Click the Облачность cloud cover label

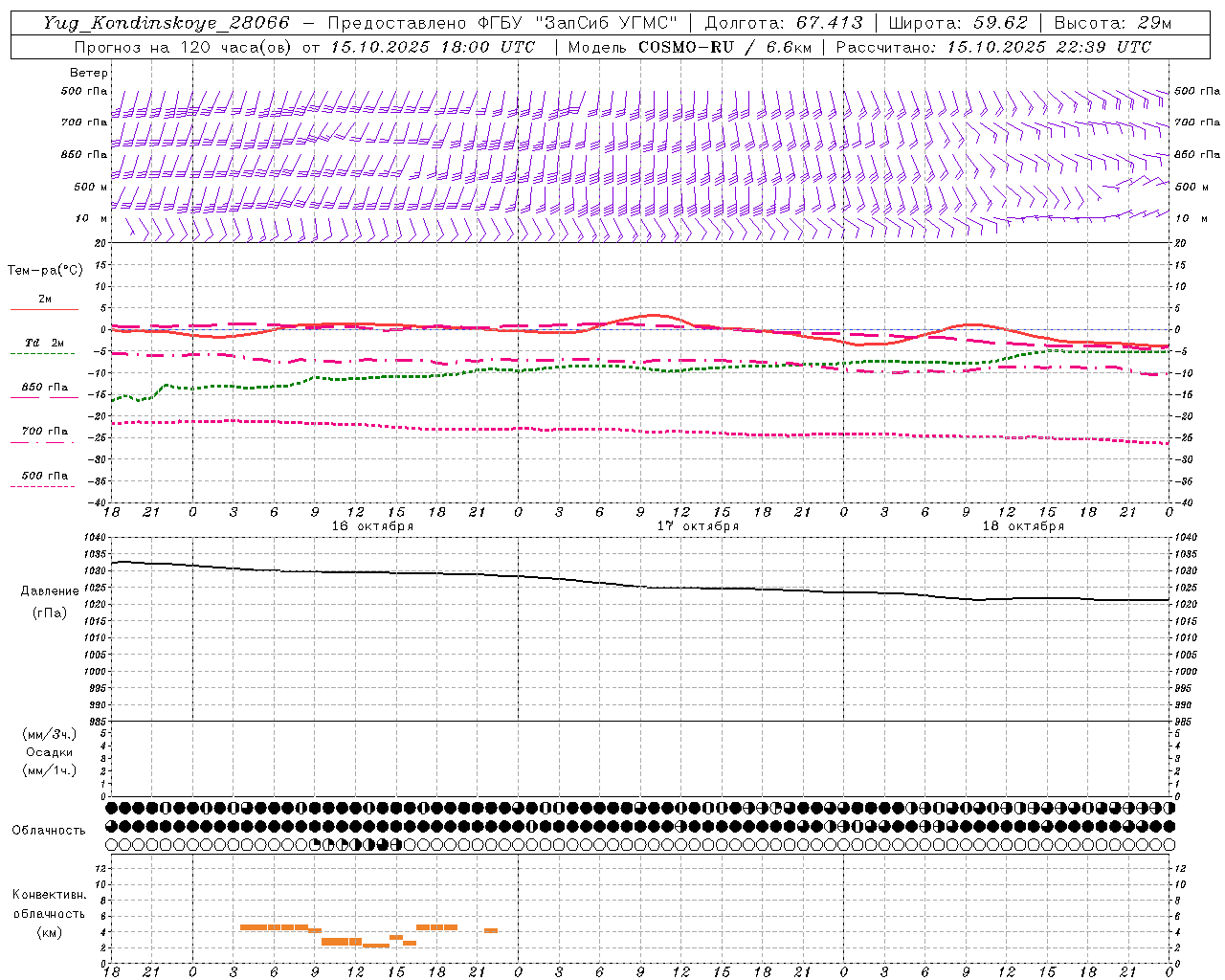click(49, 830)
